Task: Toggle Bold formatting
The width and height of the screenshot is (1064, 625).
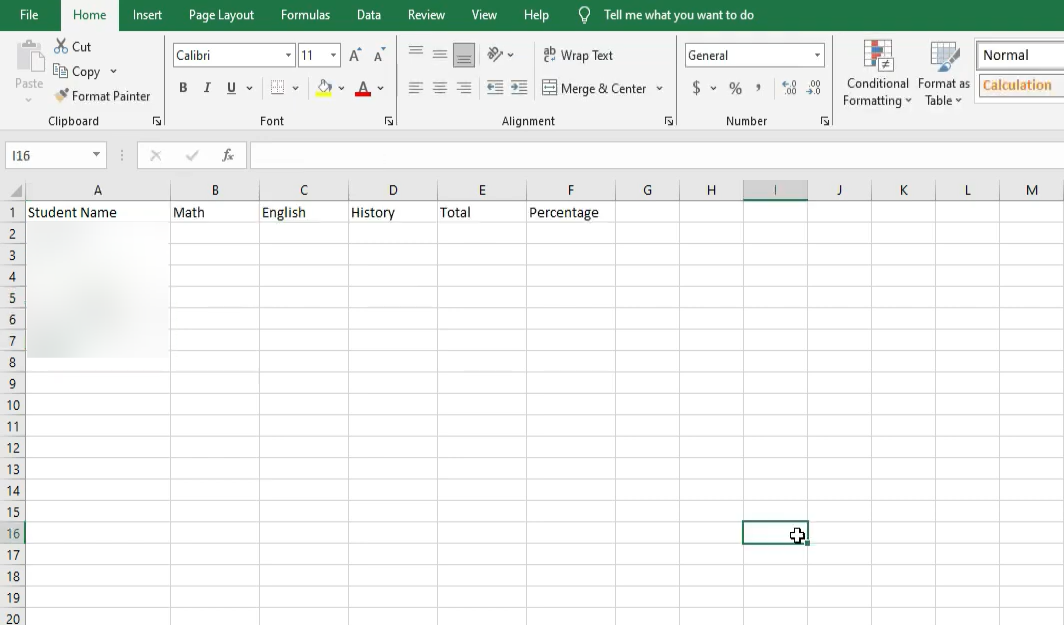Action: tap(183, 88)
